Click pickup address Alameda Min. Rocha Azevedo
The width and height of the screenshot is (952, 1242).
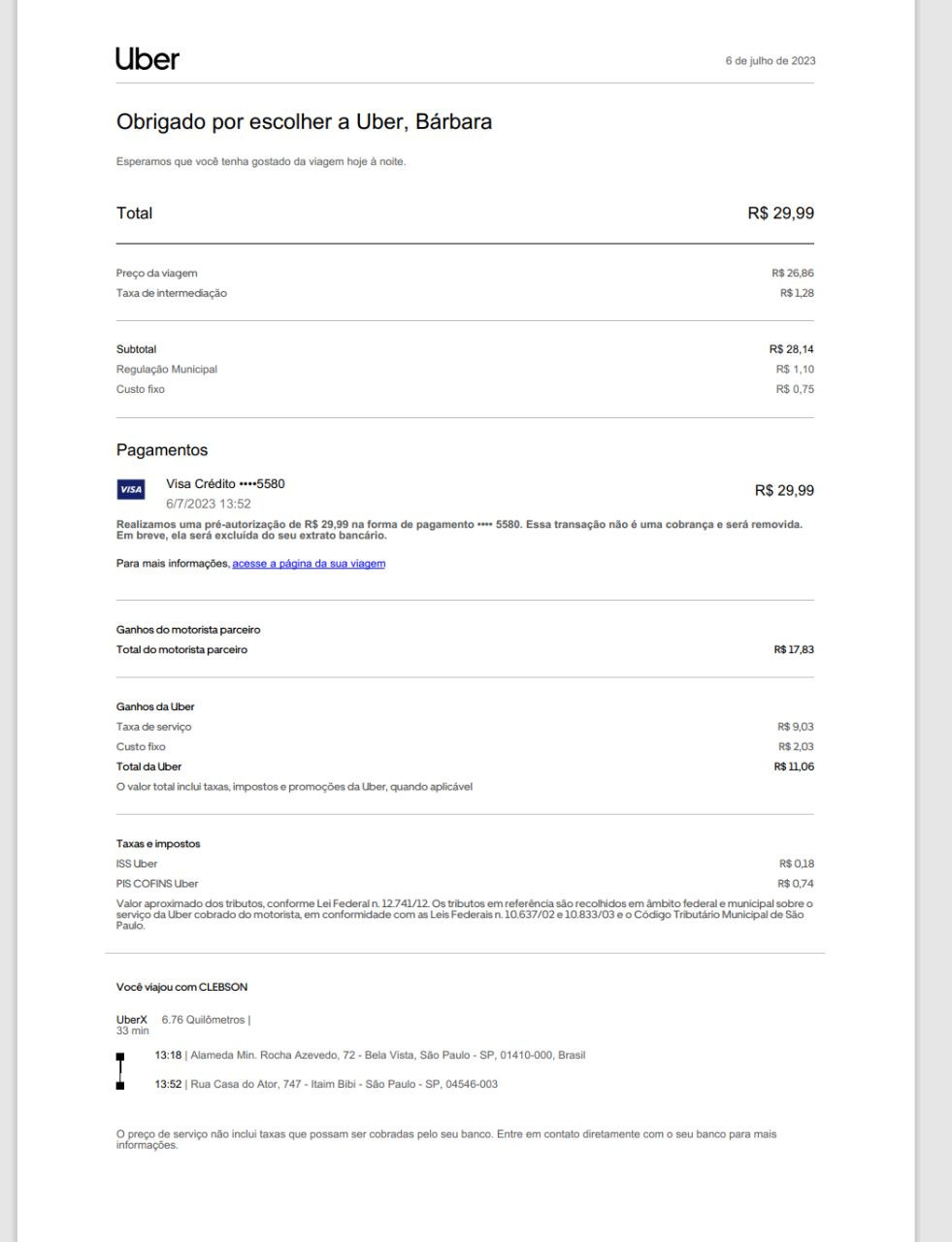[x=386, y=1056]
